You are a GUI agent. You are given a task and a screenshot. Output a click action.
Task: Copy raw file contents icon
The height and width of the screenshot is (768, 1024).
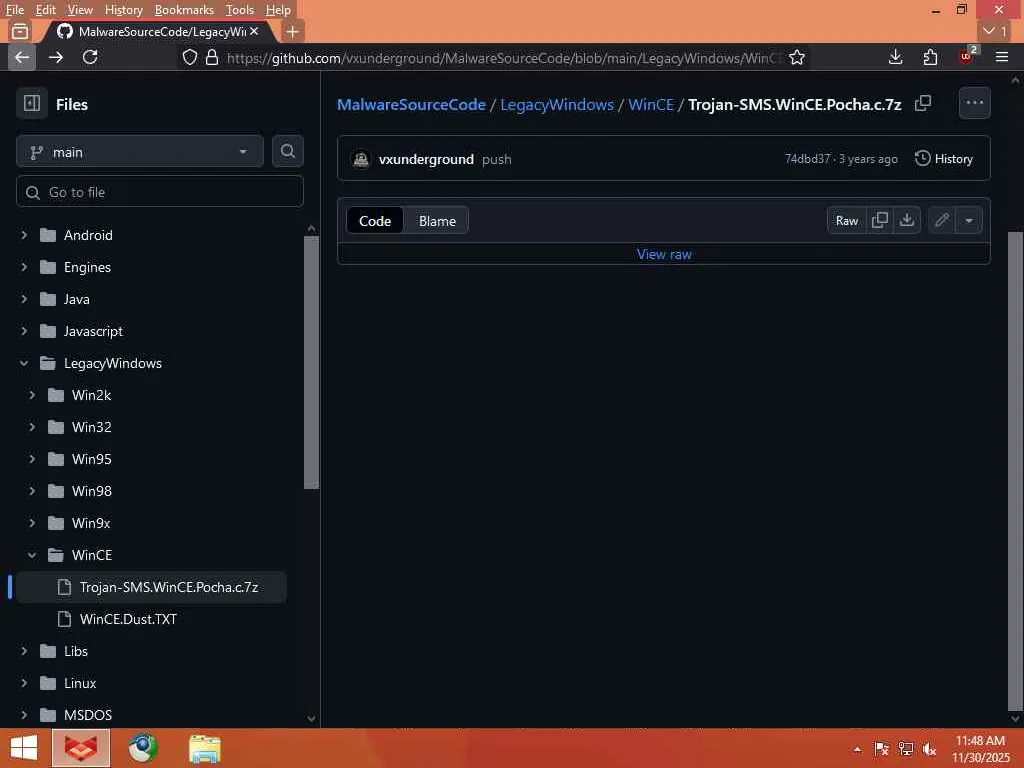click(x=880, y=220)
